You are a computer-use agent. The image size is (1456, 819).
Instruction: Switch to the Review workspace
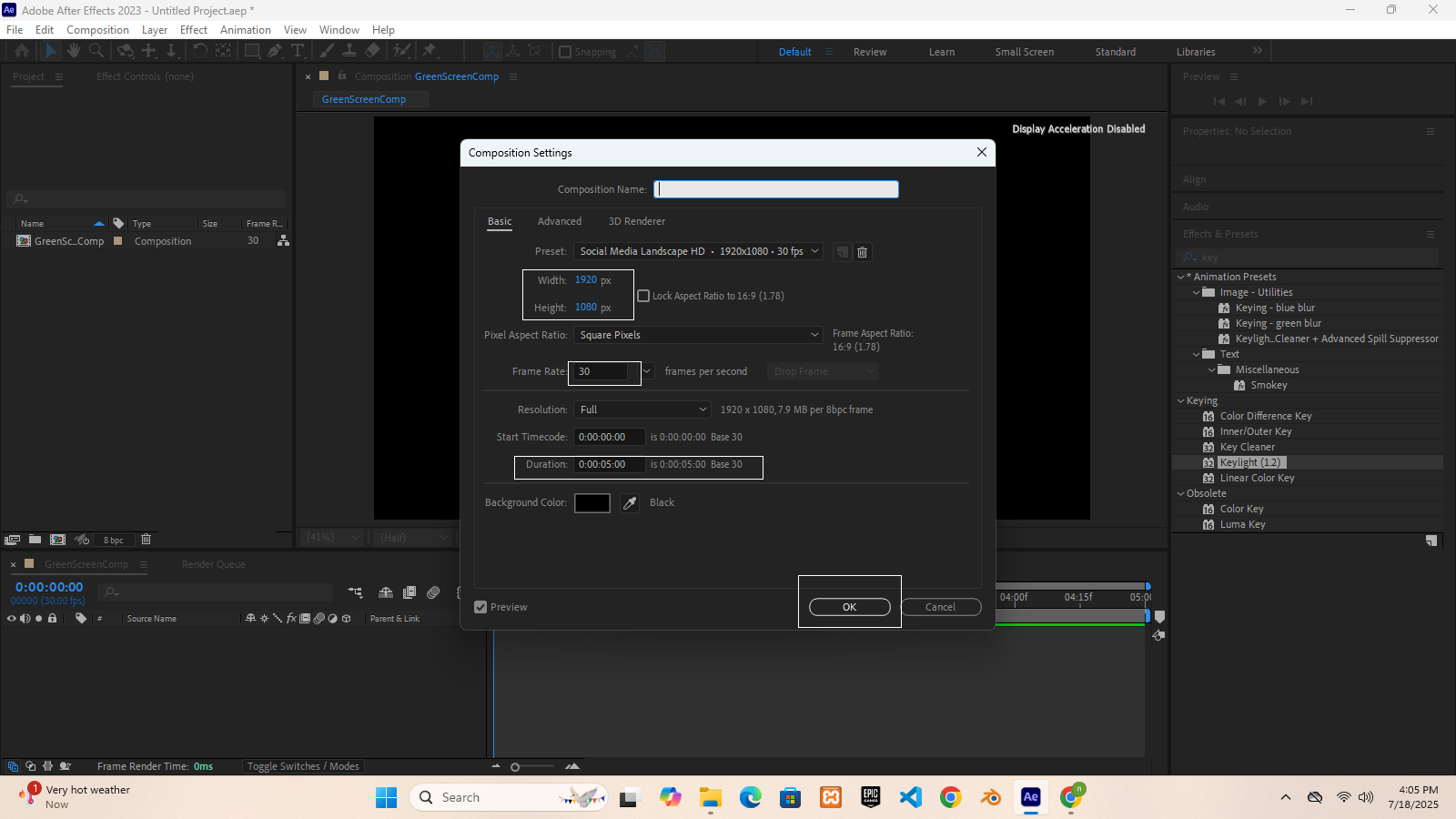tap(870, 52)
